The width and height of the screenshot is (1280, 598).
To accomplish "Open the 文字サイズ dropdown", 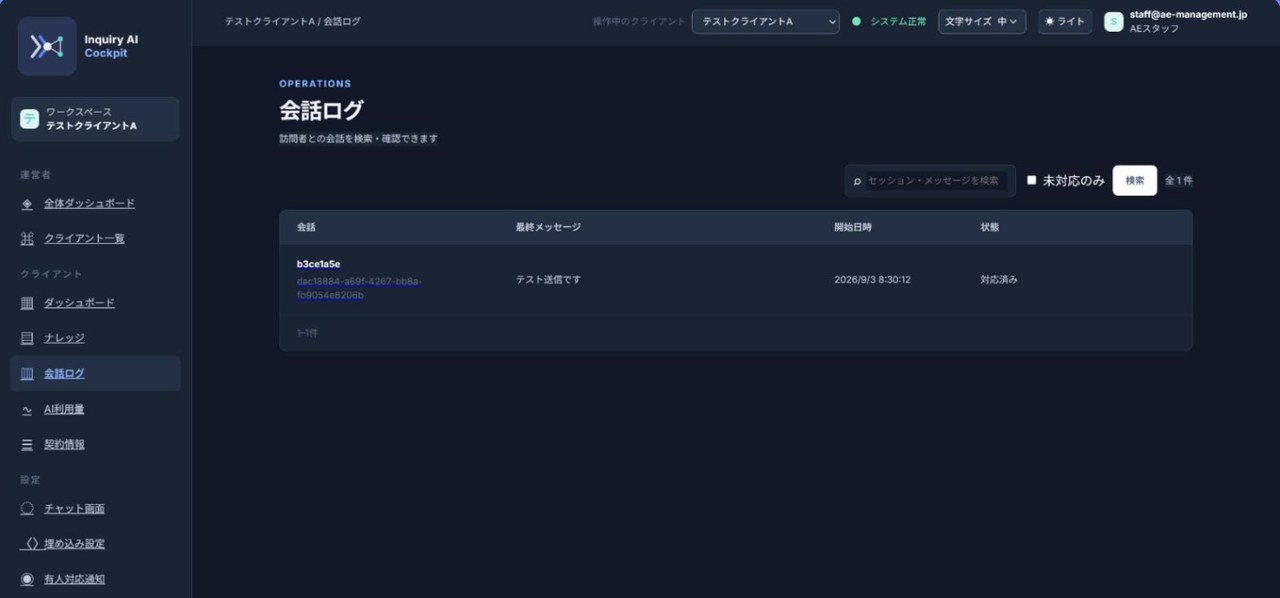I will click(x=982, y=21).
